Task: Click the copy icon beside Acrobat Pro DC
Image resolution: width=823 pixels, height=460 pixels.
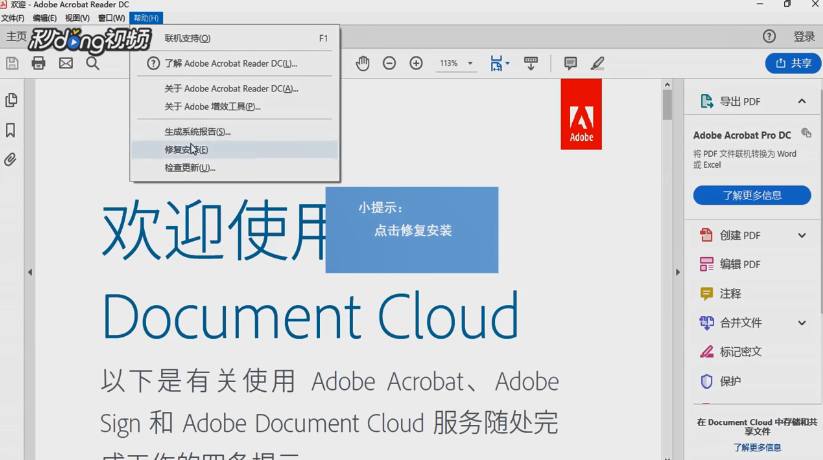Action: pyautogui.click(x=806, y=133)
